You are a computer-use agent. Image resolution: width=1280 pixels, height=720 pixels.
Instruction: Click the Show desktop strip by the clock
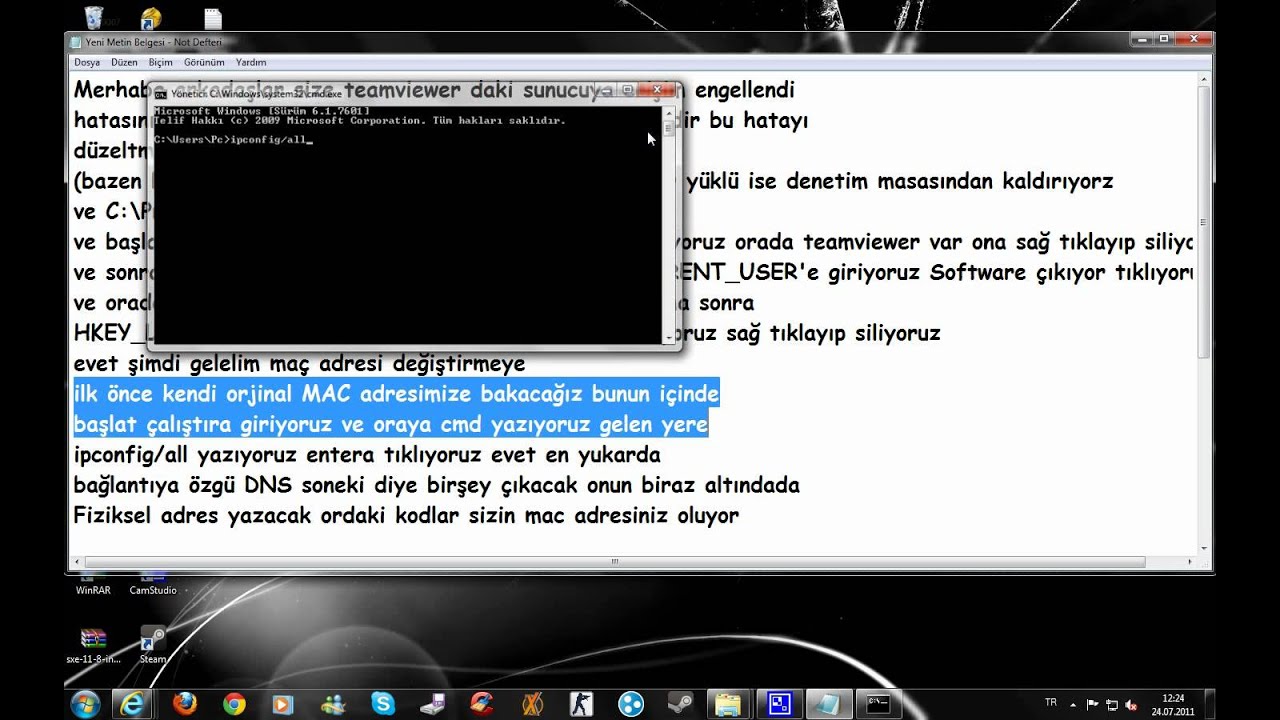pos(1211,704)
